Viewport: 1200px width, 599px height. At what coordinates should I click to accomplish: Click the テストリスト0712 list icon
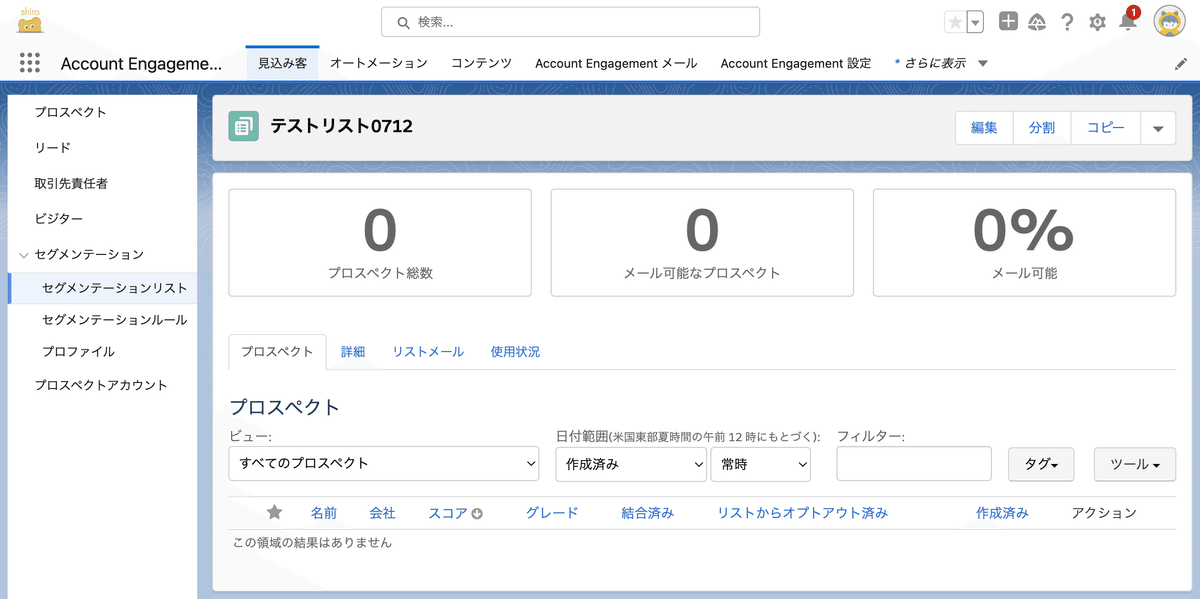click(243, 126)
